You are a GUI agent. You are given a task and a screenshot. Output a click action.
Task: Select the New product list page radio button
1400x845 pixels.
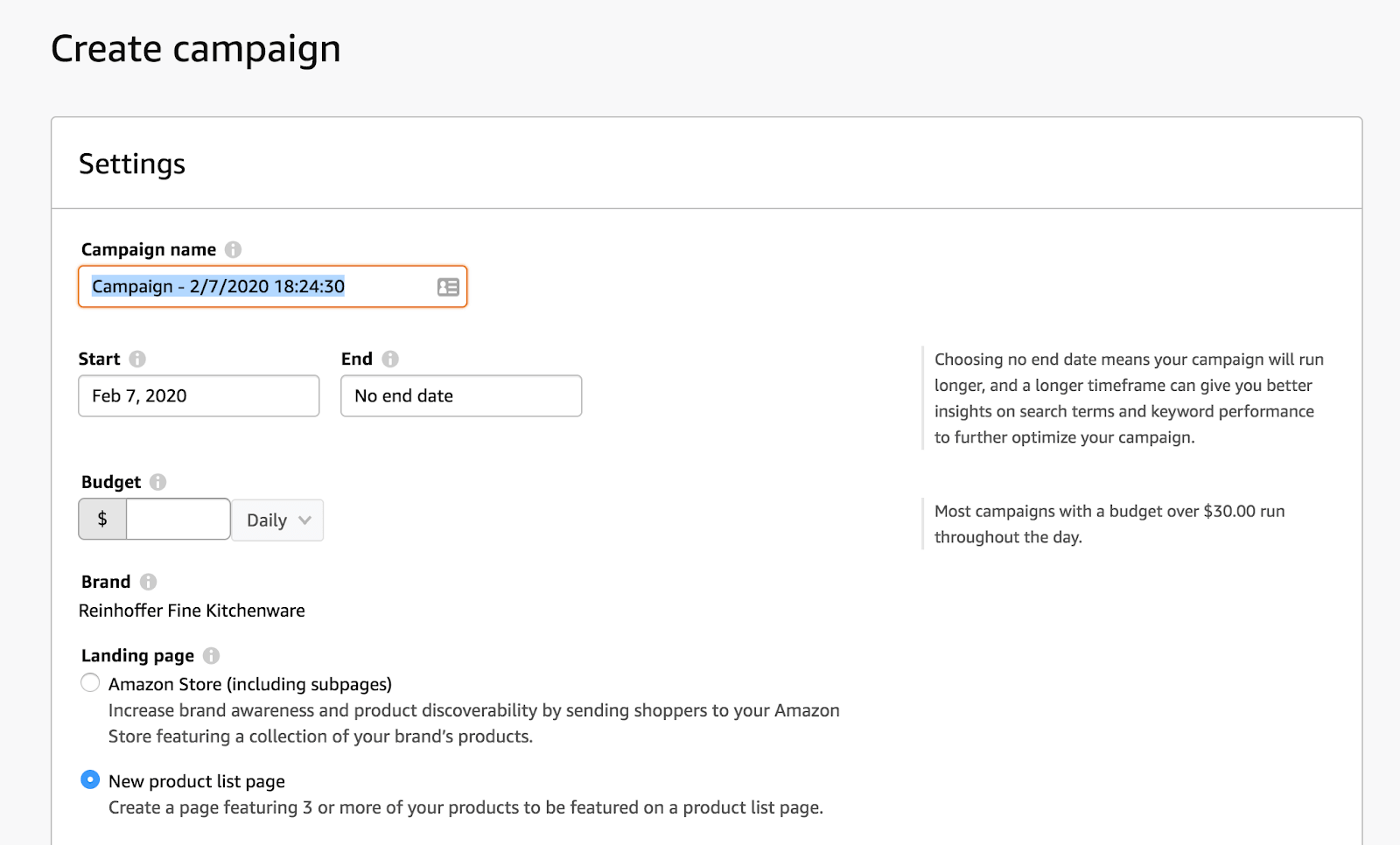point(90,779)
